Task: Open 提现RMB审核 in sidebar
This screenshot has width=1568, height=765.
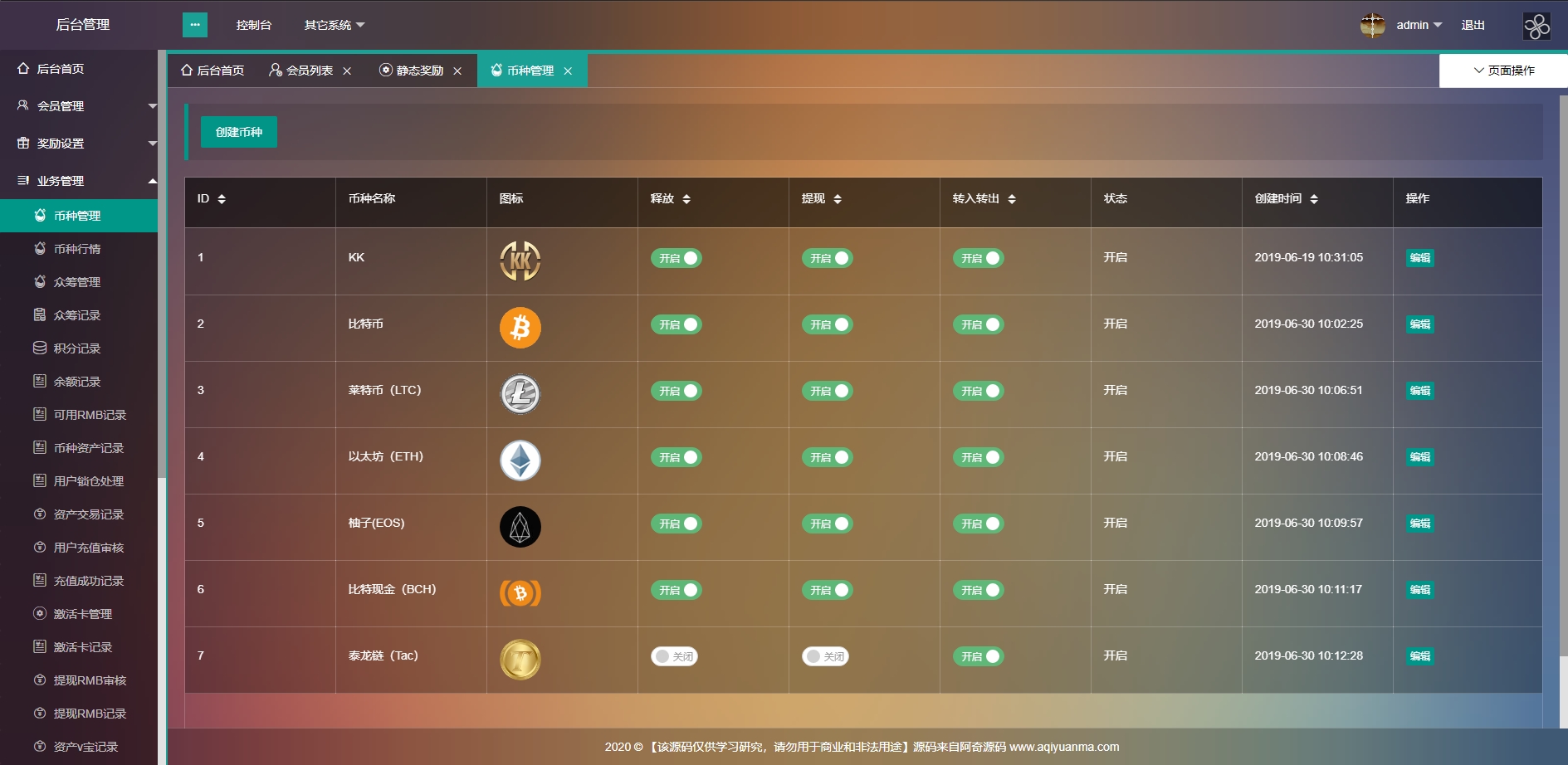Action: [x=79, y=680]
